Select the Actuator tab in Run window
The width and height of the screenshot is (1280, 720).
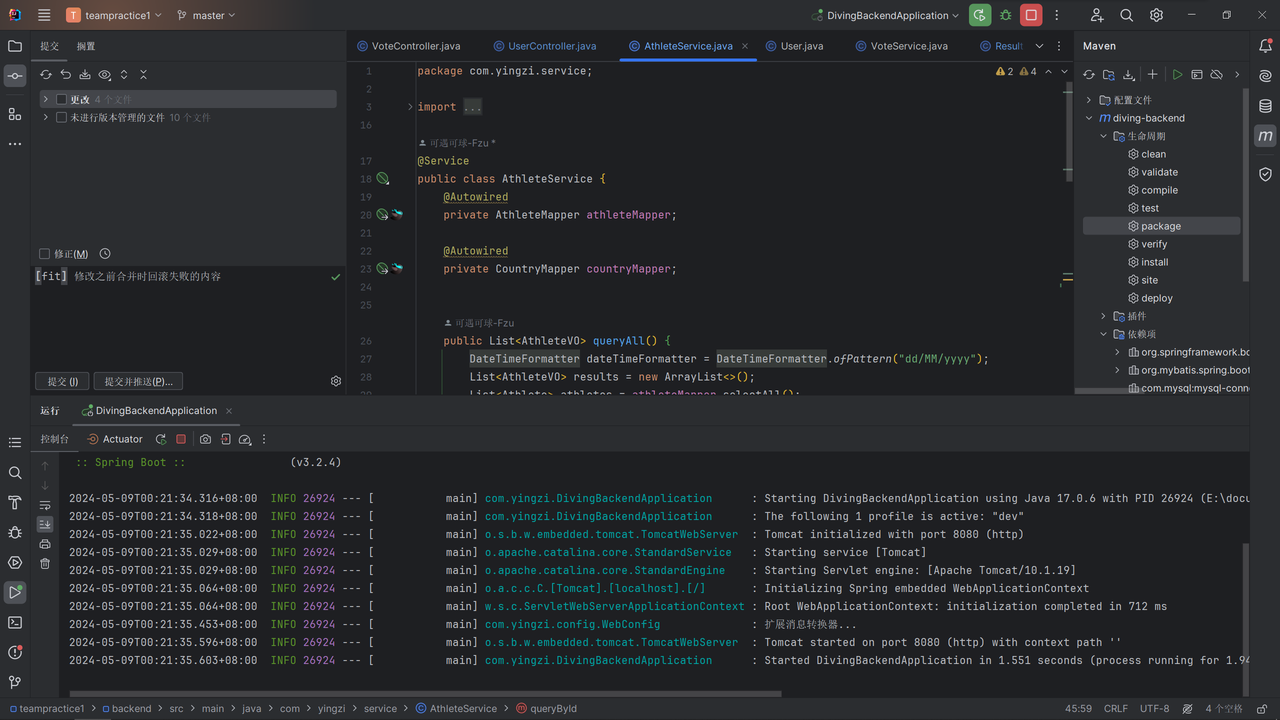[114, 439]
